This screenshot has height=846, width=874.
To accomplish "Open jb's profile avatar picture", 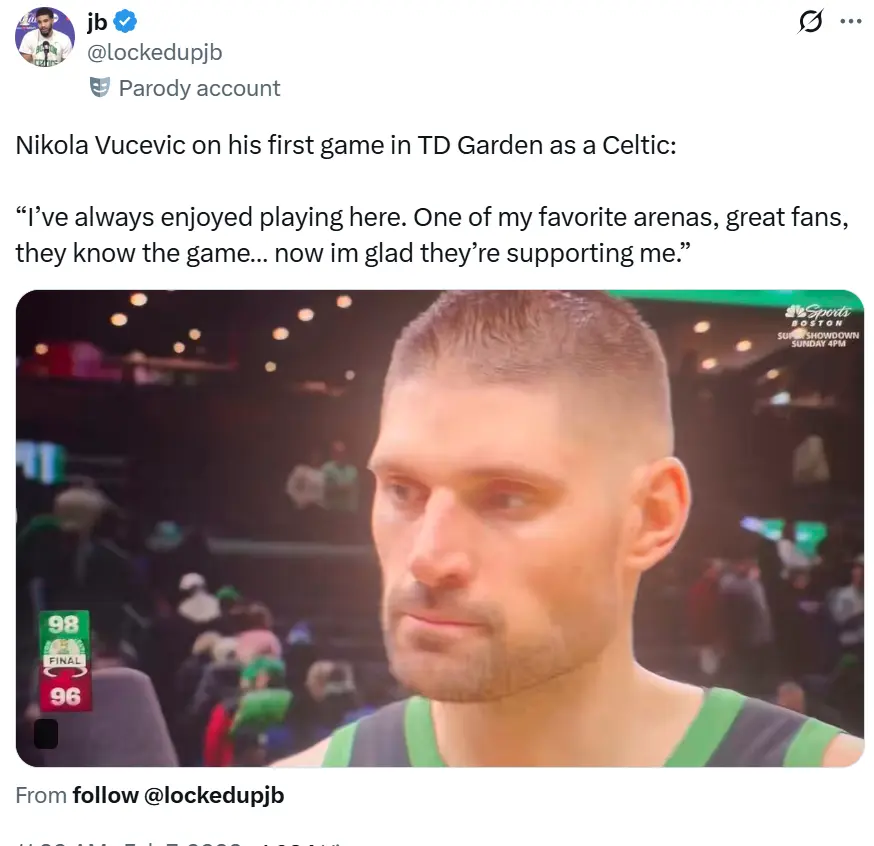I will pyautogui.click(x=45, y=37).
